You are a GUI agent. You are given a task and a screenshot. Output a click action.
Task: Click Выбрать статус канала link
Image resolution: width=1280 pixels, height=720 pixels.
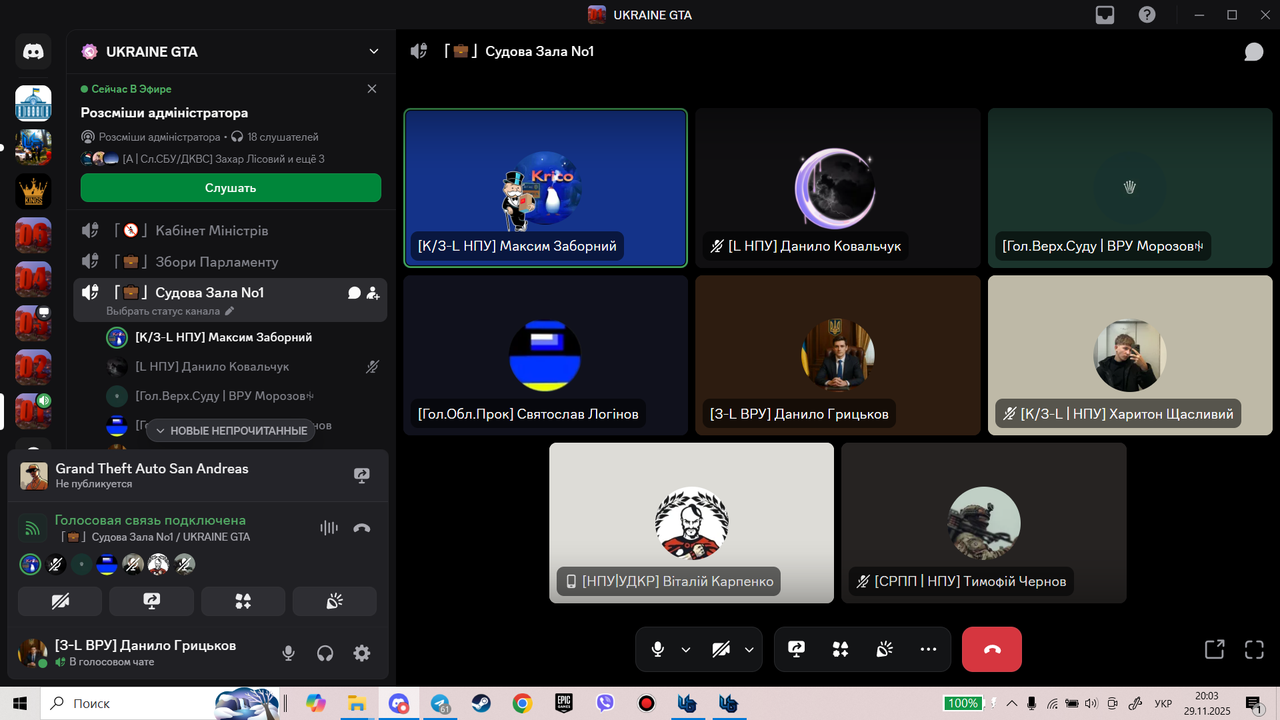click(164, 311)
